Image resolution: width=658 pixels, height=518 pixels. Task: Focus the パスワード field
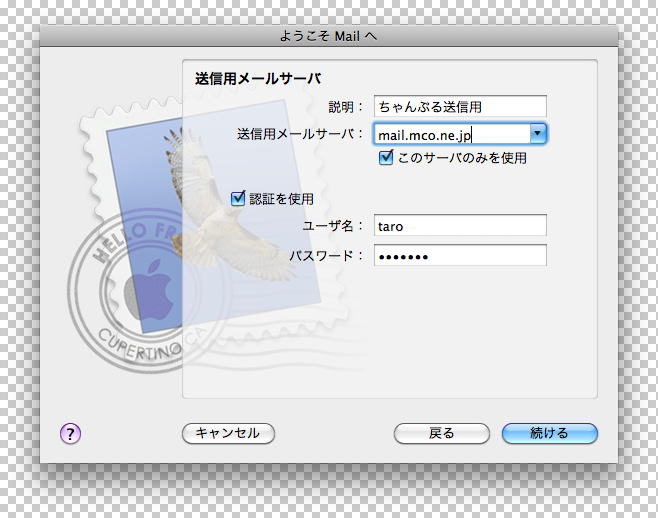(x=460, y=256)
